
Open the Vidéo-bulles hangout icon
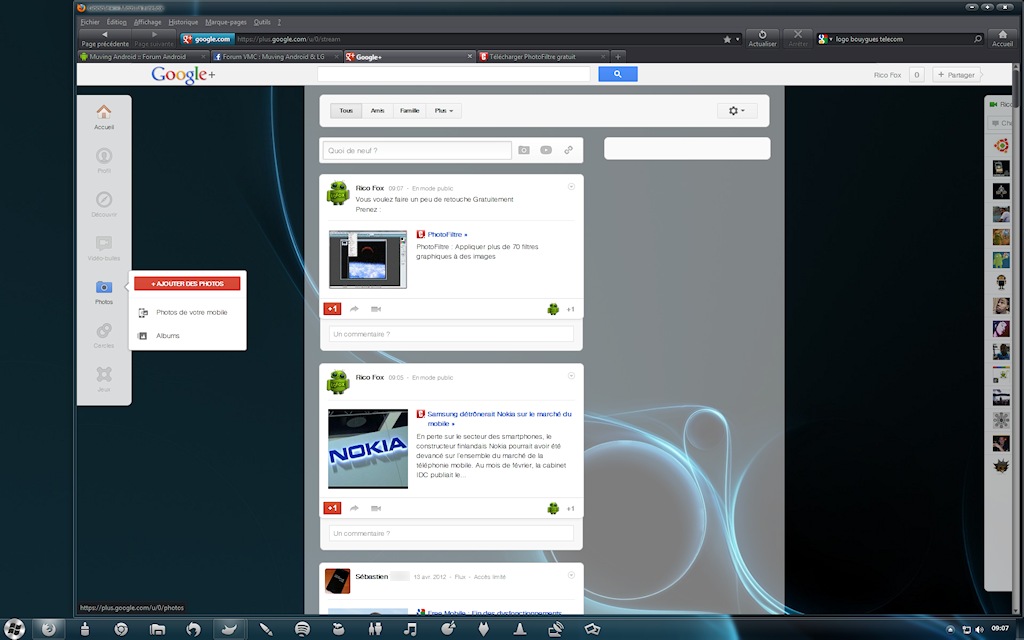click(104, 244)
